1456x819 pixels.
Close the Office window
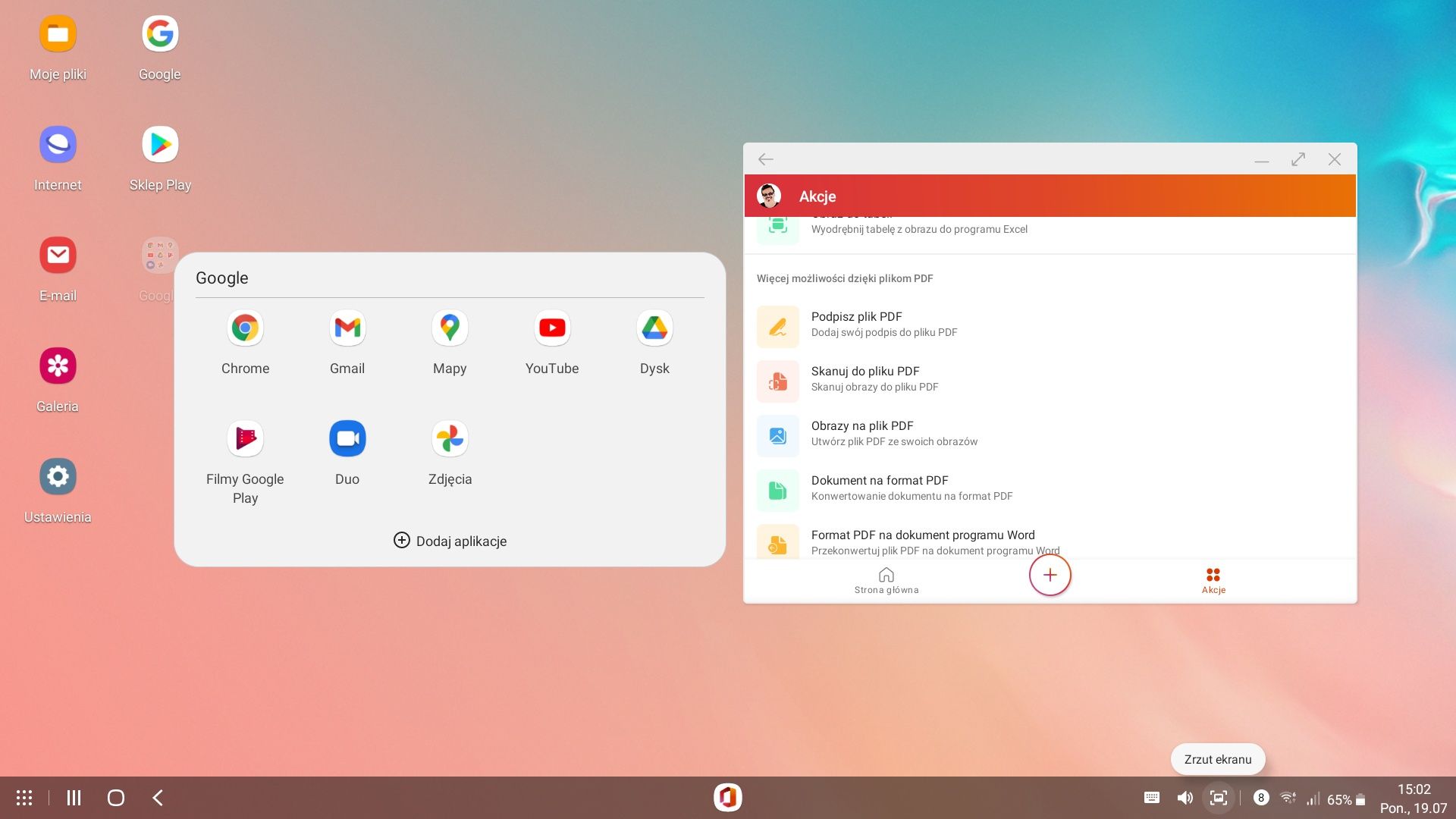point(1335,159)
